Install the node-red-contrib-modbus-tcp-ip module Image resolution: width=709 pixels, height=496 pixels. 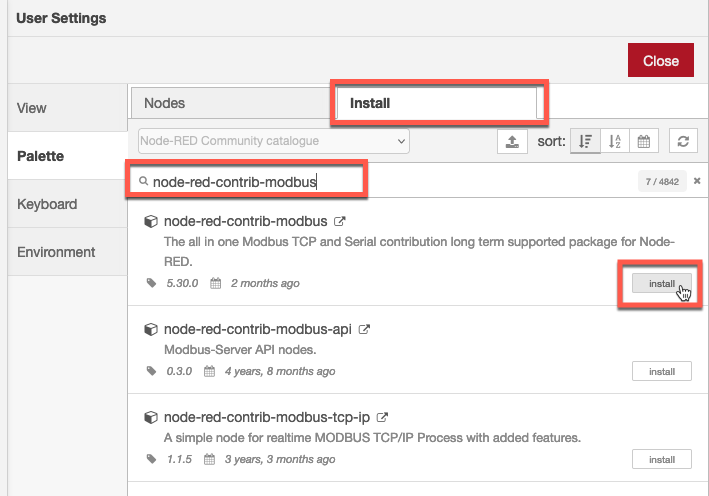(x=662, y=459)
